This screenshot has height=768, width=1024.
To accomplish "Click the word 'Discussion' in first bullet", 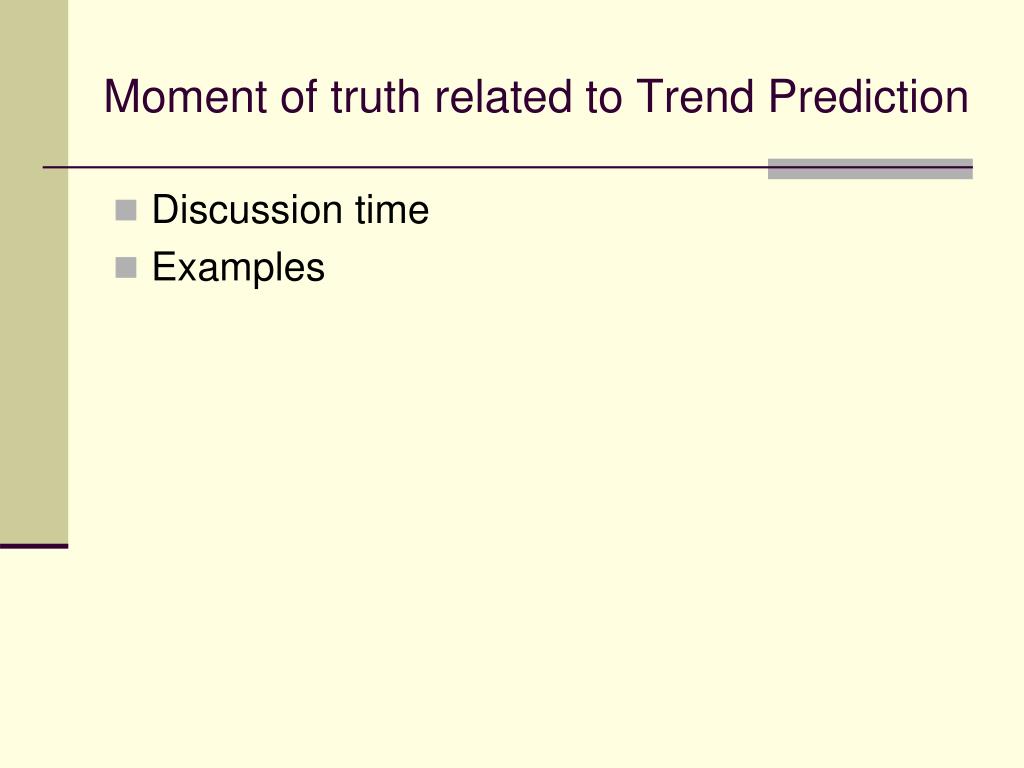I will click(248, 210).
